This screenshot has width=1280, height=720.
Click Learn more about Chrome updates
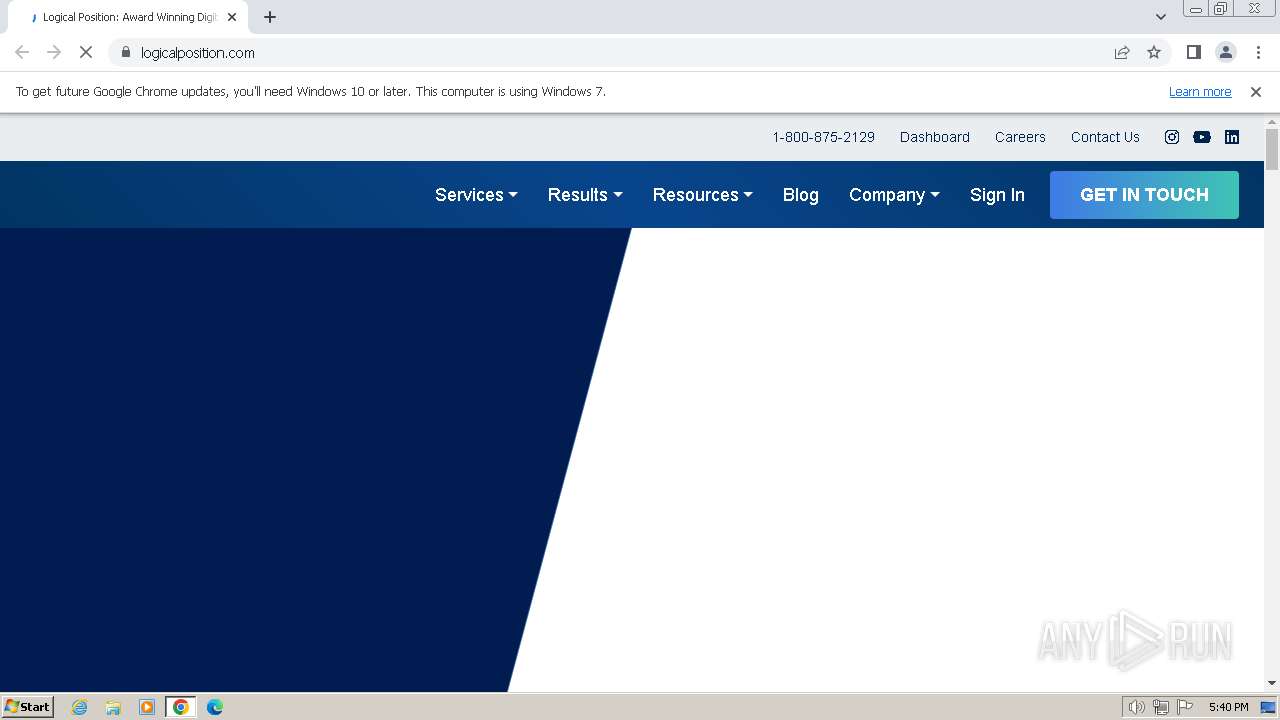coord(1200,91)
